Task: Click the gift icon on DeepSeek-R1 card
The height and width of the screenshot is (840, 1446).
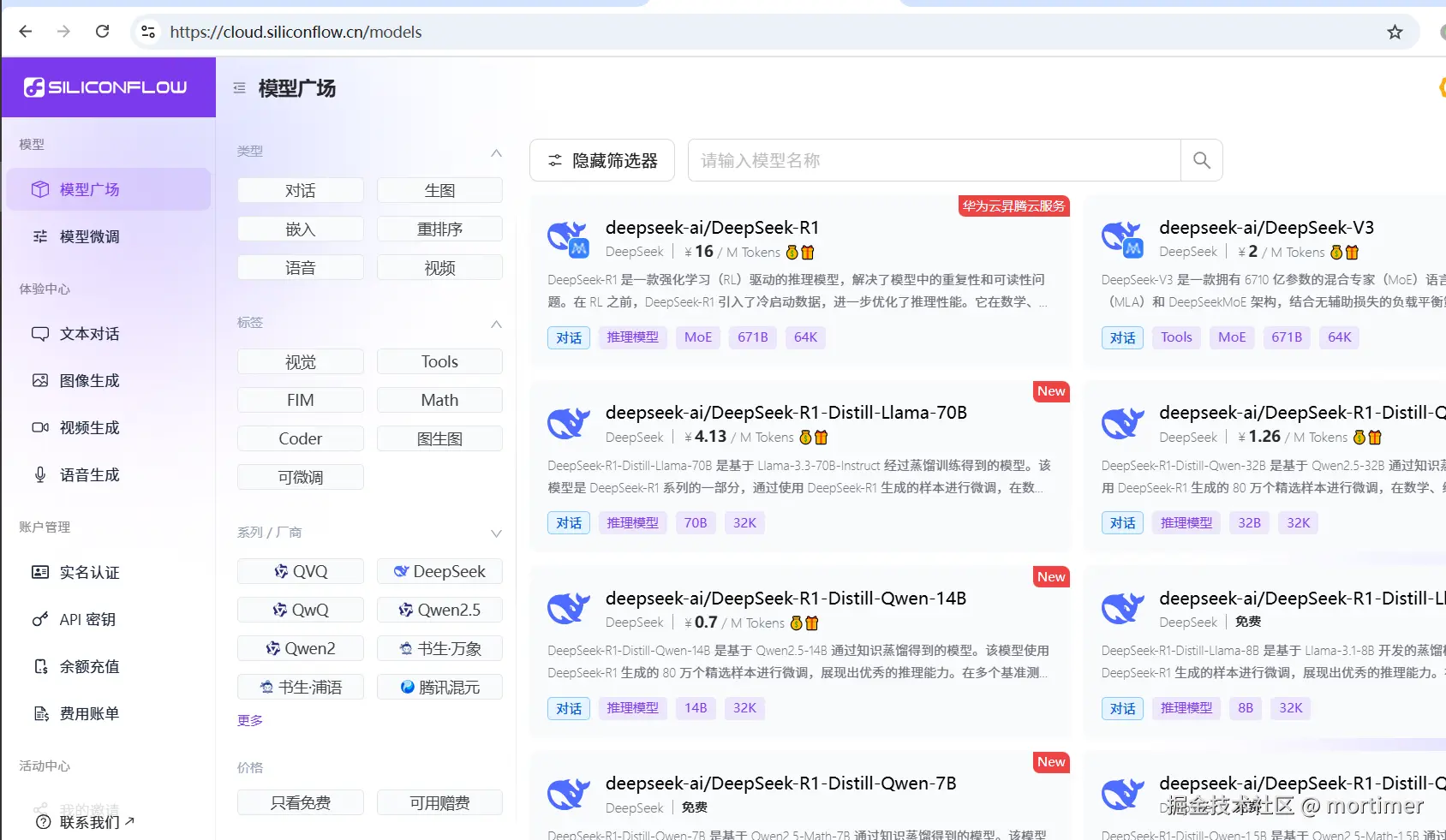Action: click(807, 253)
